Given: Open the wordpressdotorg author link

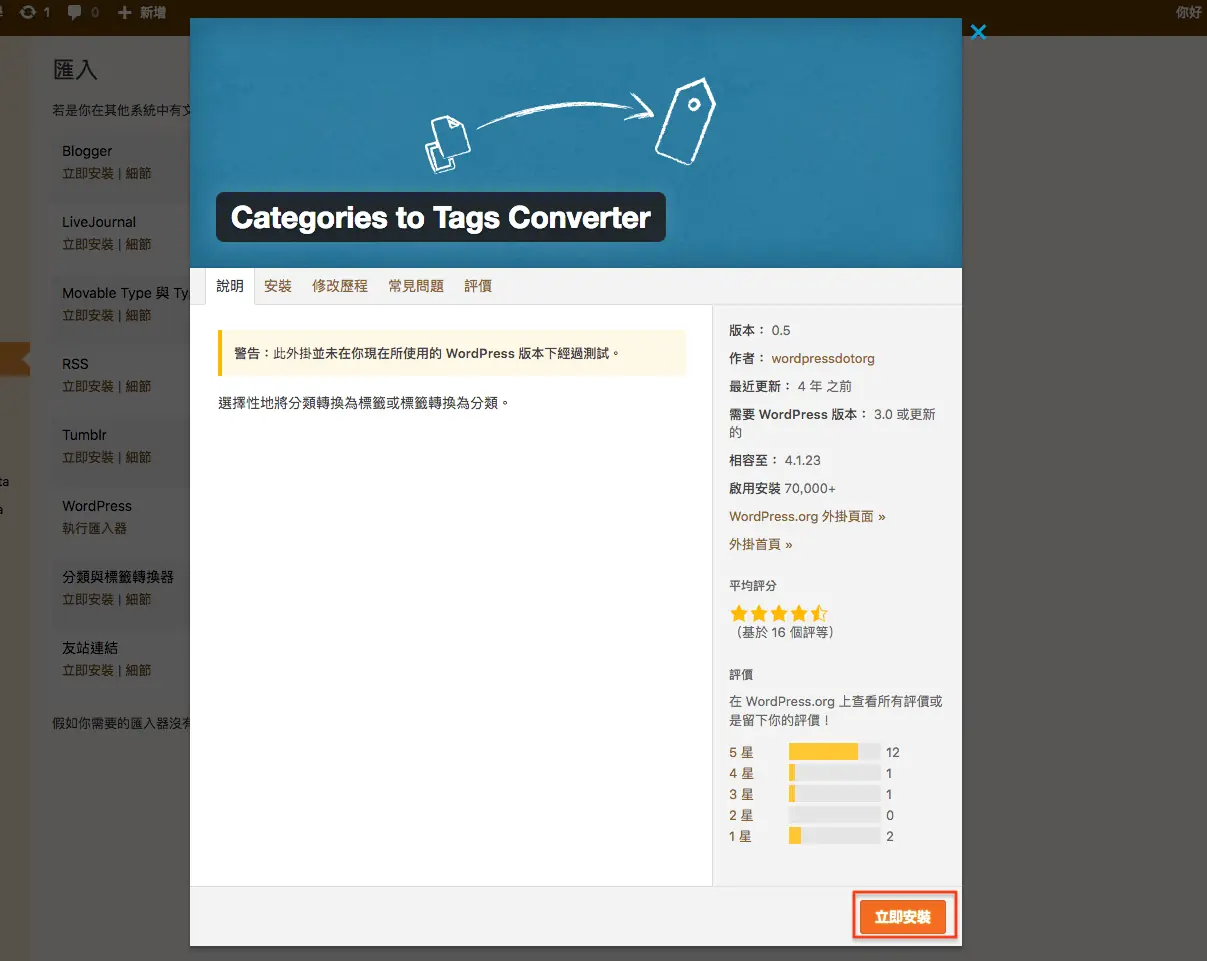Looking at the screenshot, I should (x=823, y=358).
